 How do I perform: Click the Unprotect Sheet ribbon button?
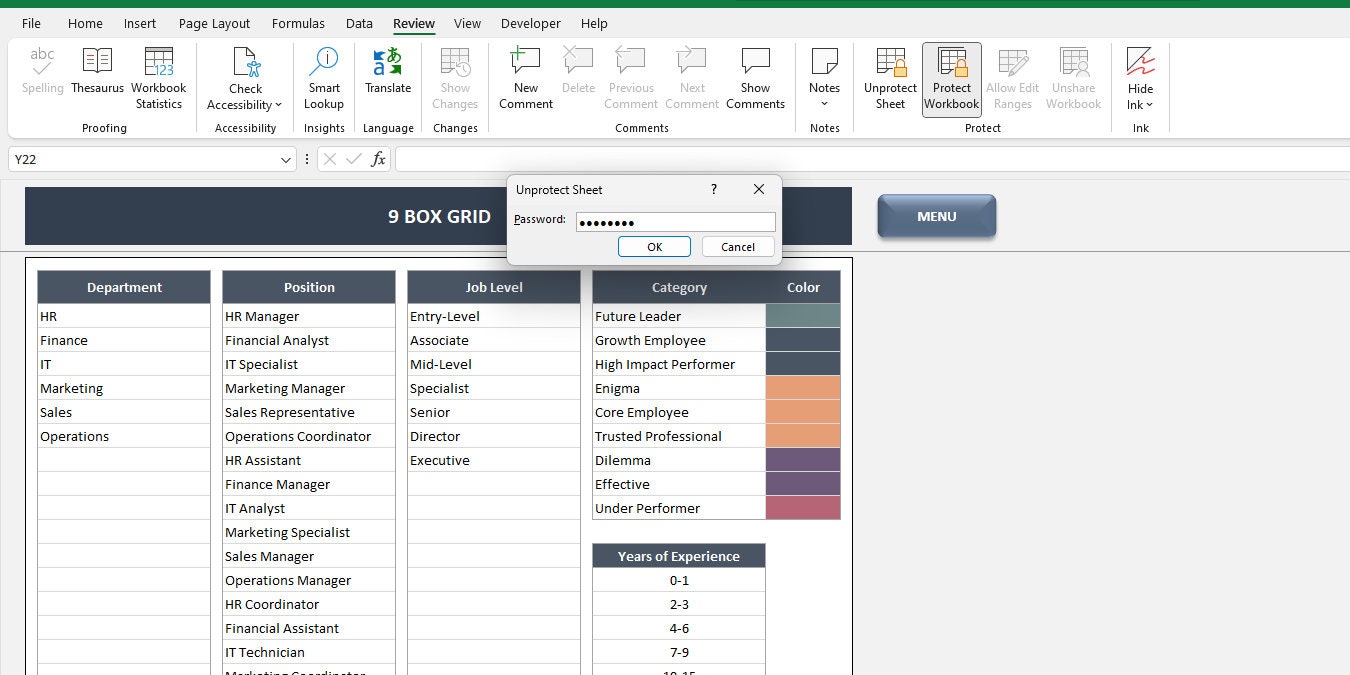(890, 80)
